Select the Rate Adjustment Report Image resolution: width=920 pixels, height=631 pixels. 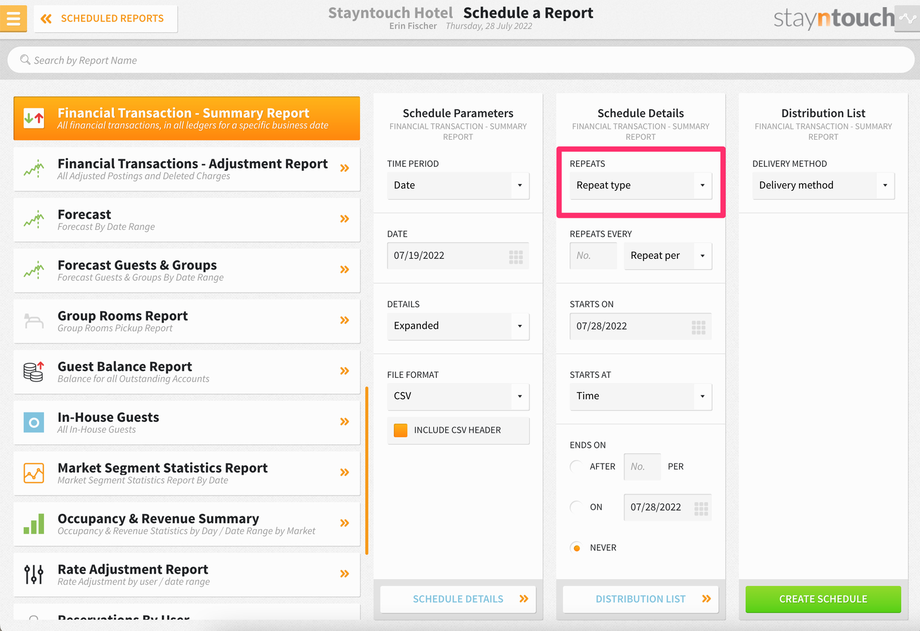tap(187, 574)
